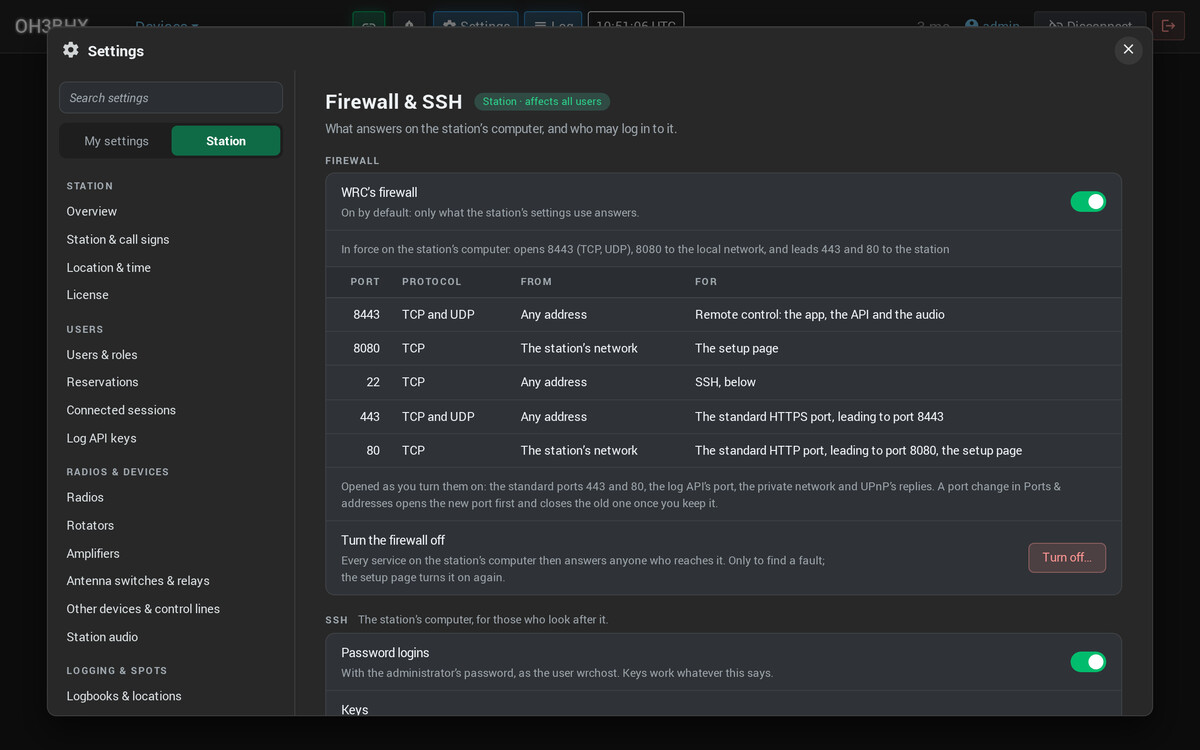Click the PORT column header
The height and width of the screenshot is (750, 1200).
[x=365, y=282]
